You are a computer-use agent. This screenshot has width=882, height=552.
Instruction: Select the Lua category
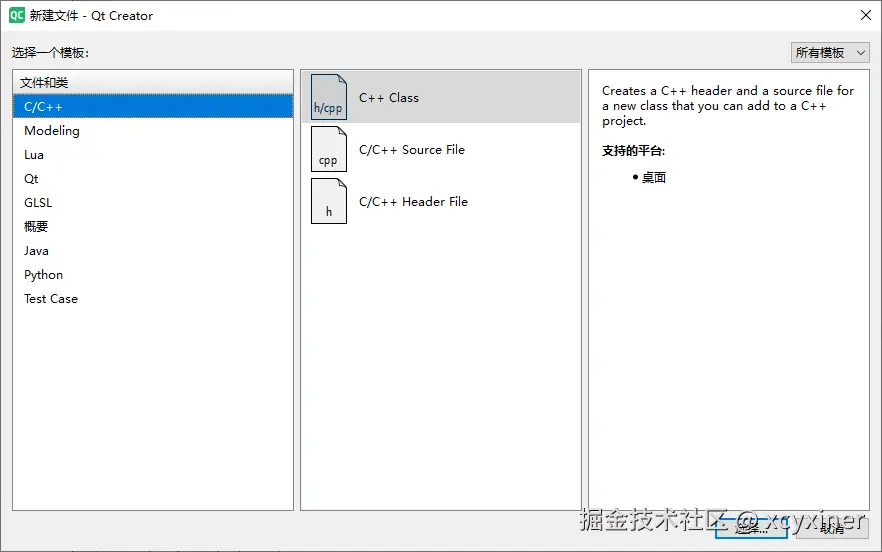tap(153, 155)
